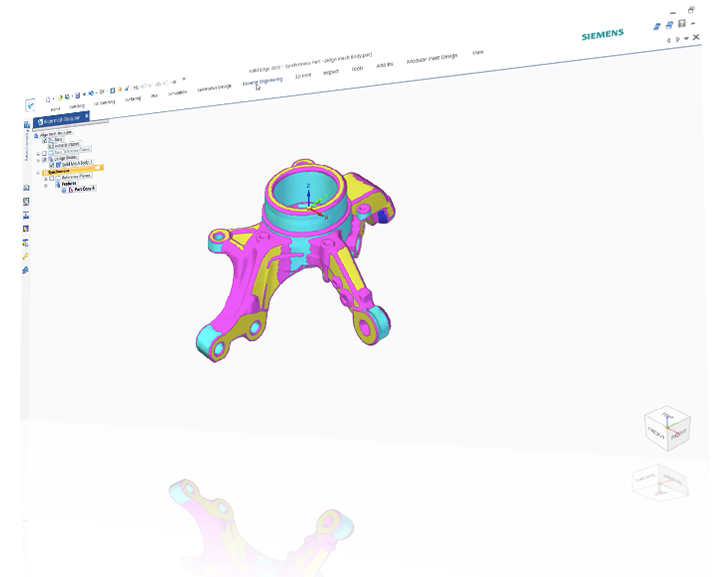This screenshot has height=577, width=719.
Task: Close the Align mesh body.par document tab
Action: click(x=87, y=116)
